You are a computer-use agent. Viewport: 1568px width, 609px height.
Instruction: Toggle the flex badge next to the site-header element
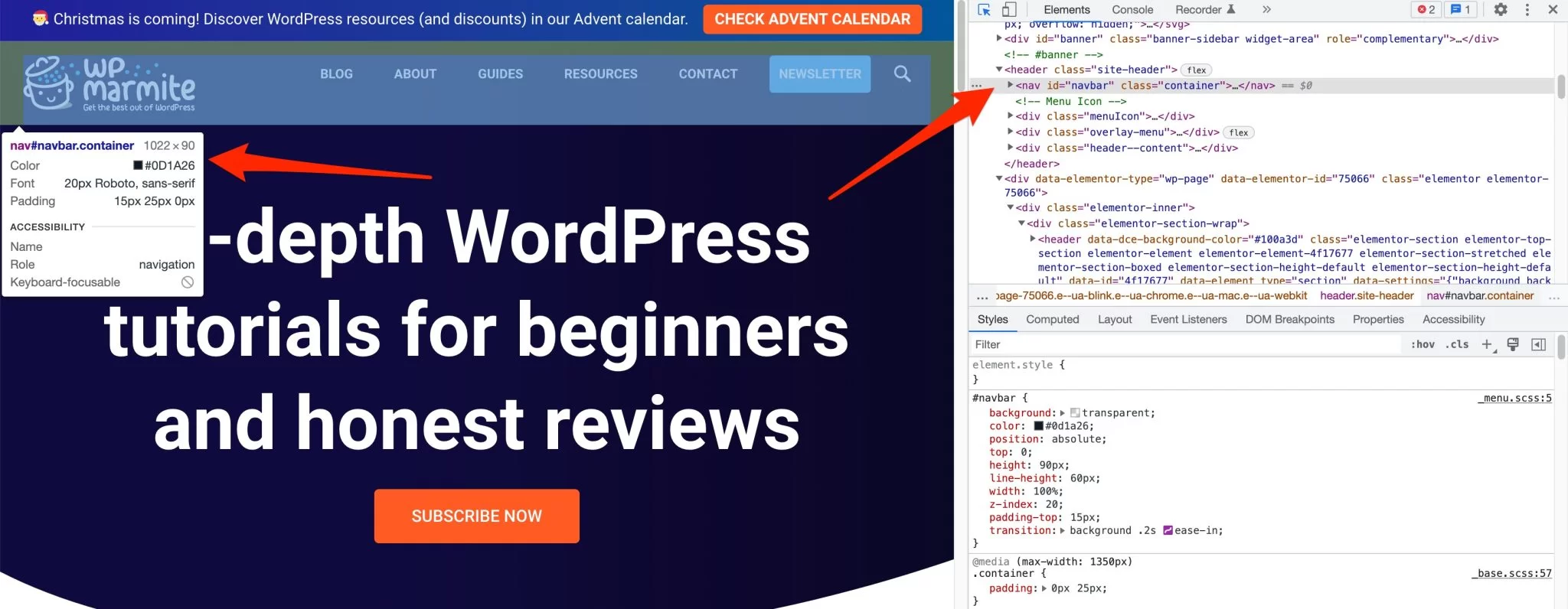(x=1197, y=70)
